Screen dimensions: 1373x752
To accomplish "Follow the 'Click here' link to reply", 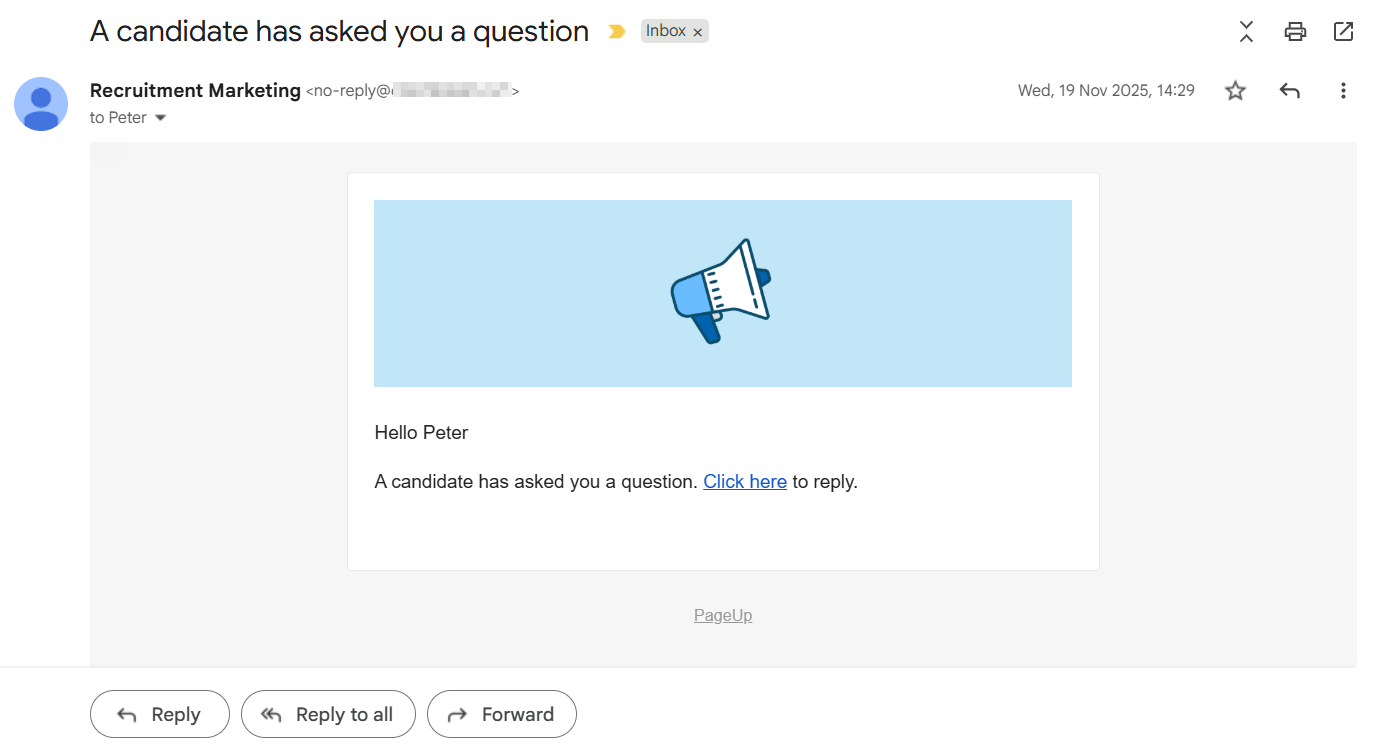I will (x=744, y=482).
